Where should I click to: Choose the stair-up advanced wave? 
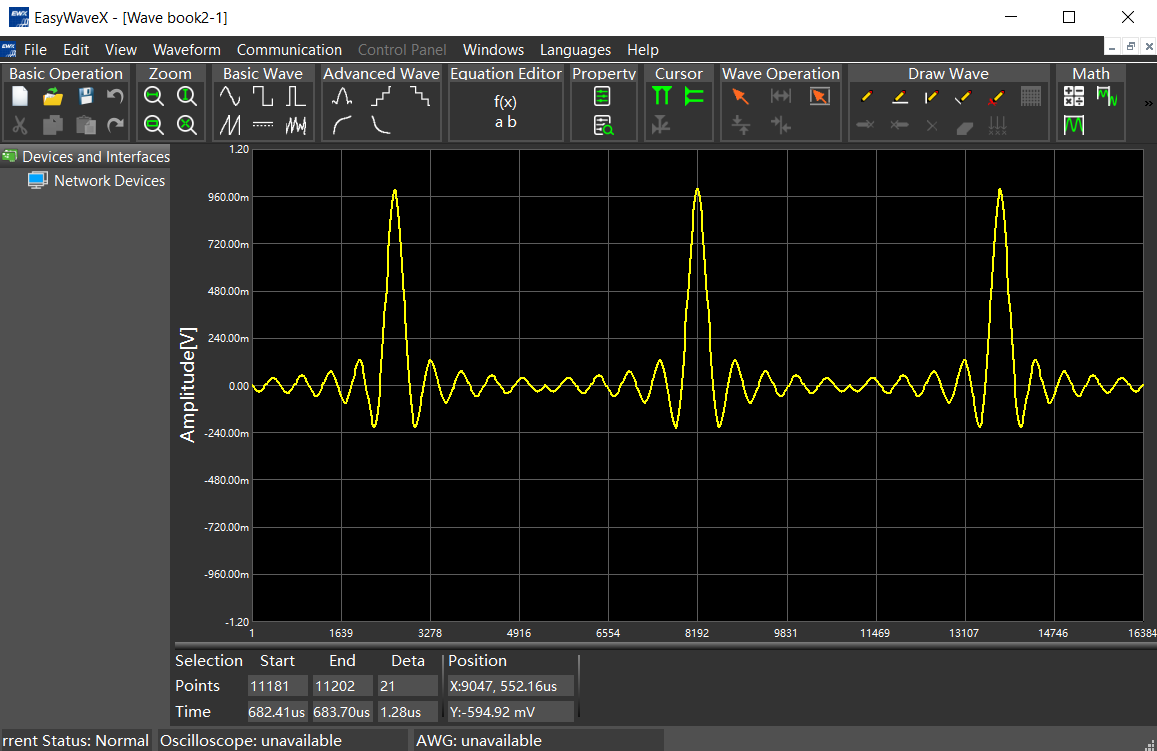(x=381, y=97)
